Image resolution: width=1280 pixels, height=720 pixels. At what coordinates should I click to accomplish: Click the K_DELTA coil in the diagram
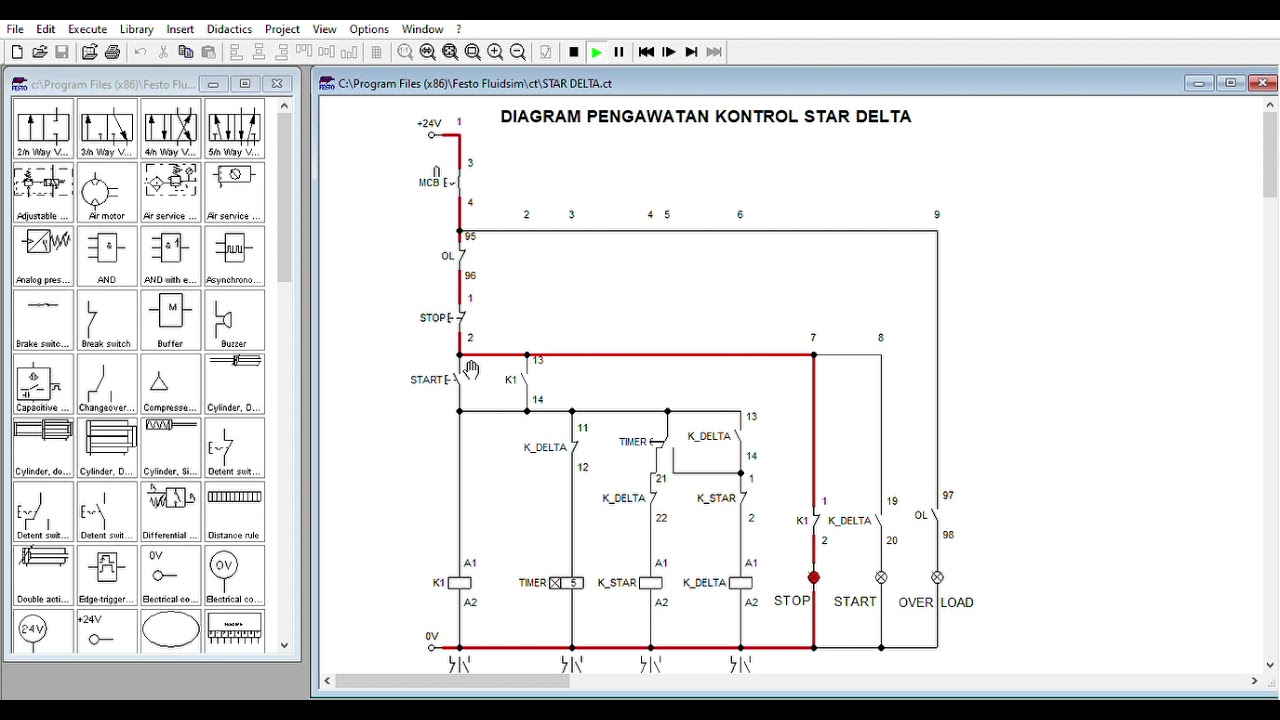(741, 583)
